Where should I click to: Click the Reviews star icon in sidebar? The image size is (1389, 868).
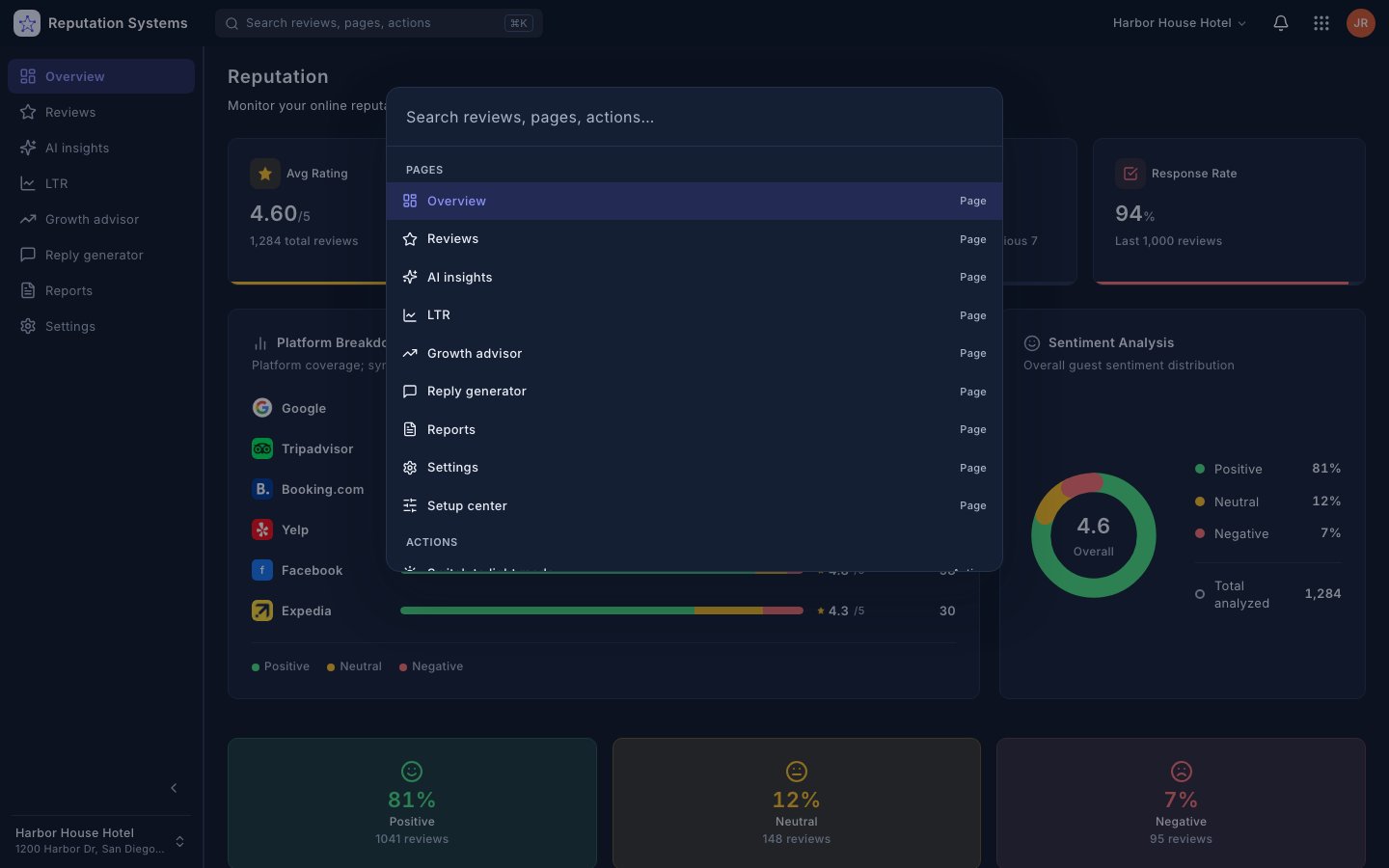28,112
